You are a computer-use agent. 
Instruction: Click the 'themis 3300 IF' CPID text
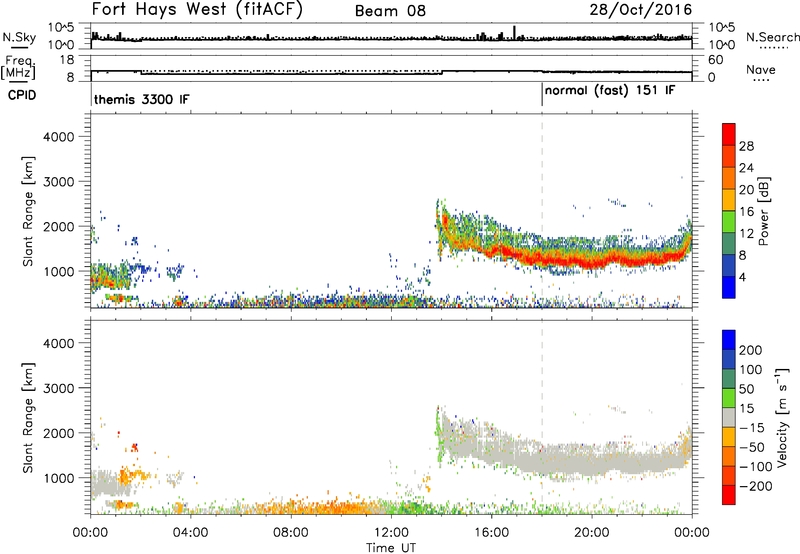(141, 99)
